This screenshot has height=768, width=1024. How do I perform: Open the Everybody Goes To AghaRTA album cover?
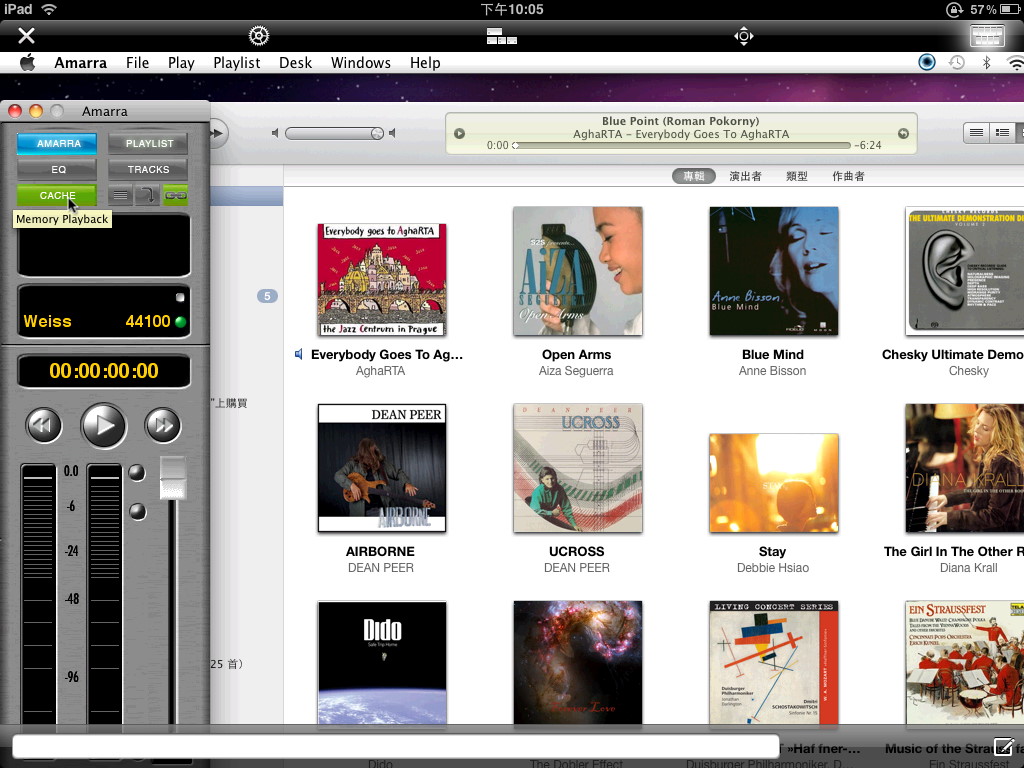pos(382,280)
